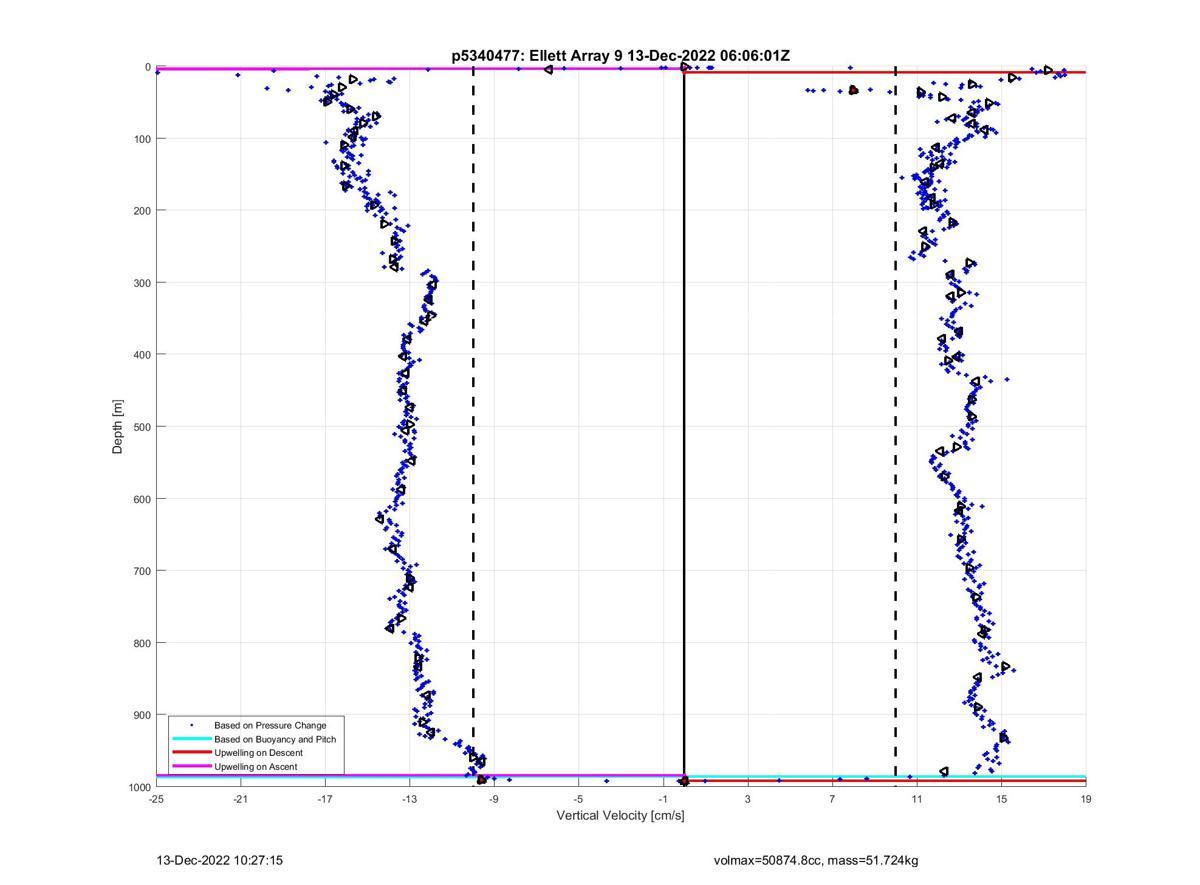Click the x-axis tick label 19
Image resolution: width=1200 pixels, height=885 pixels.
(1086, 800)
